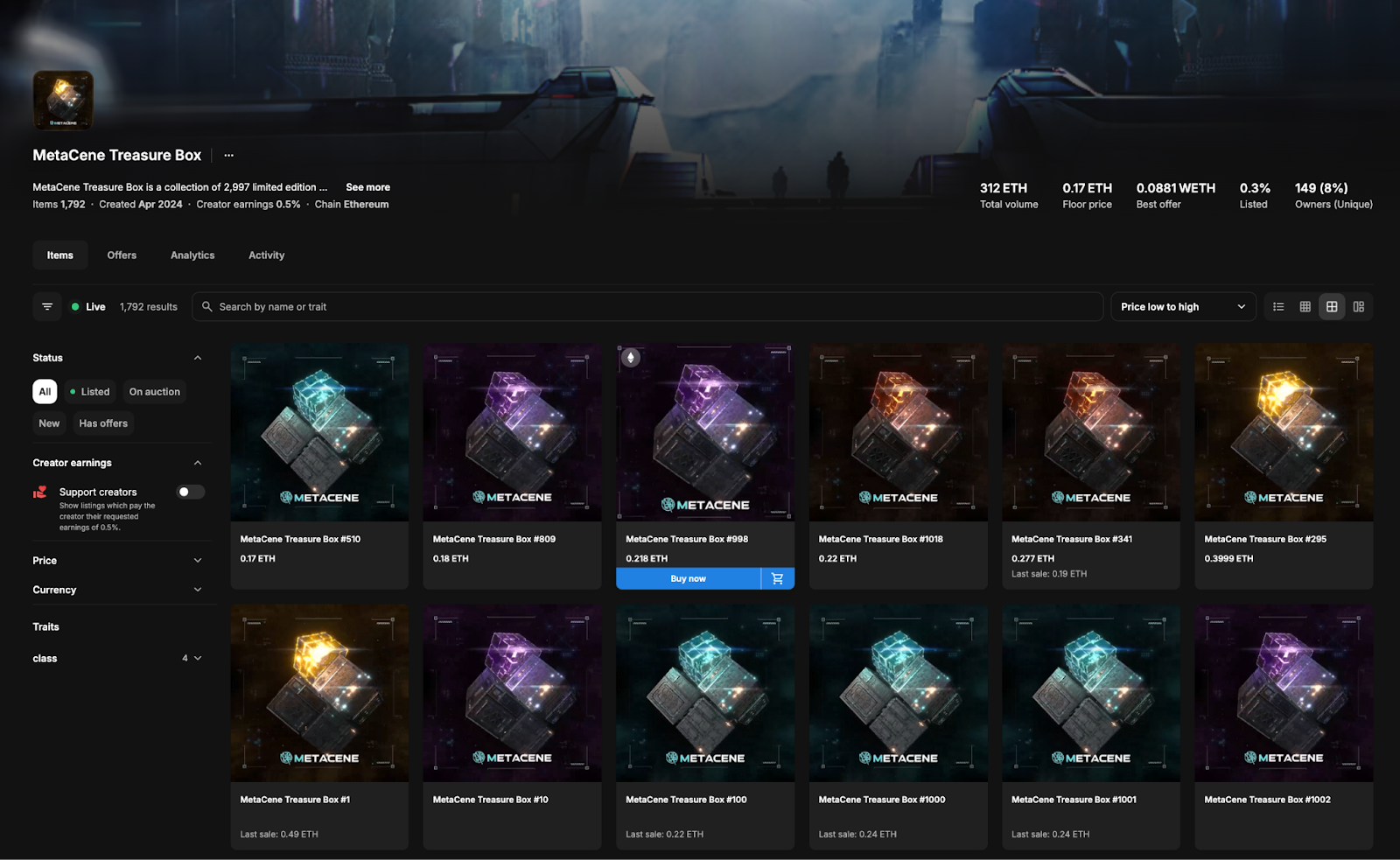Image resolution: width=1400 pixels, height=860 pixels.
Task: Open the filter sidebar toggle icon
Action: (47, 307)
